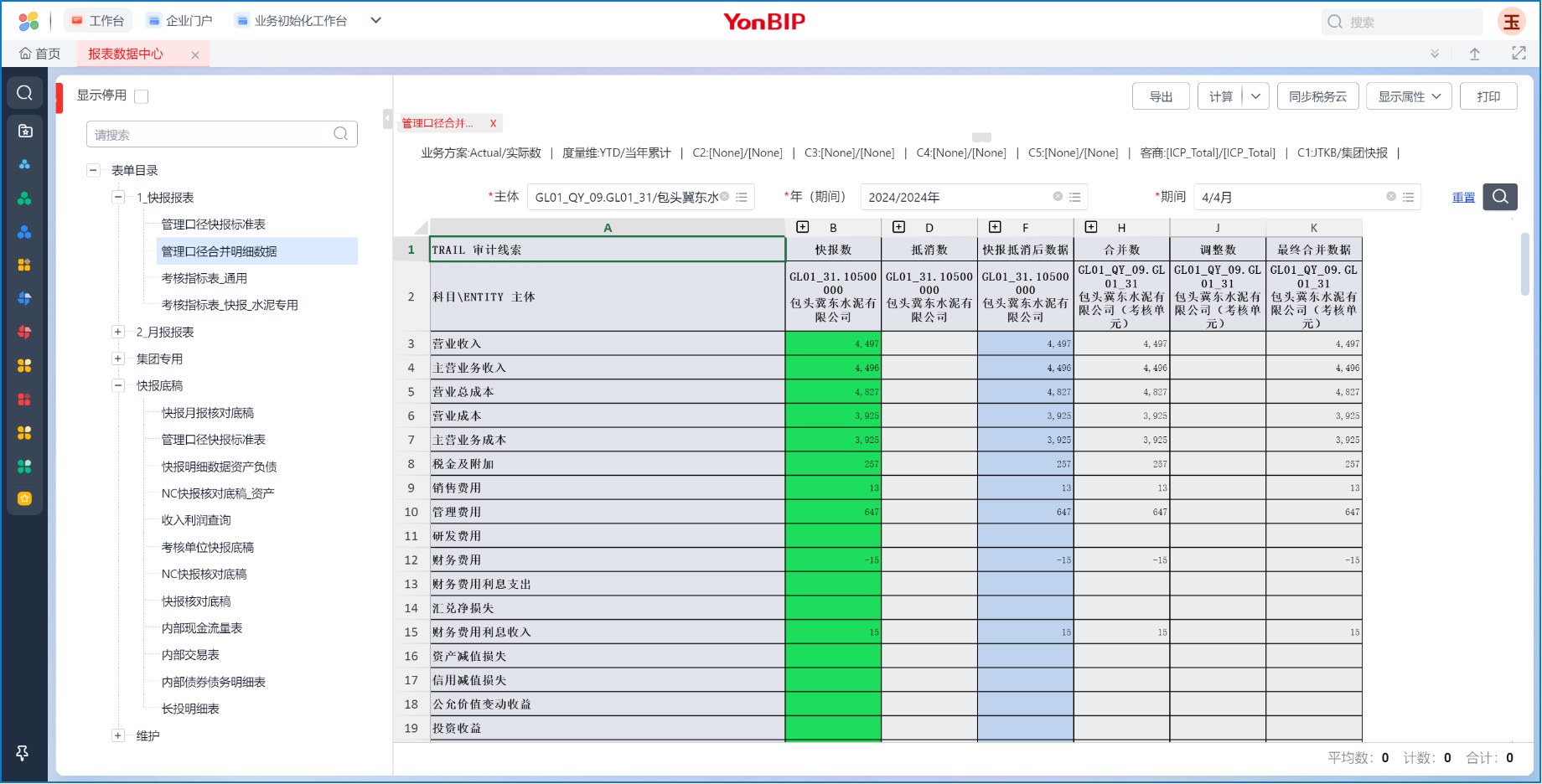This screenshot has height=784, width=1542.
Task: Open the 企业门户 menu item
Action: (179, 21)
